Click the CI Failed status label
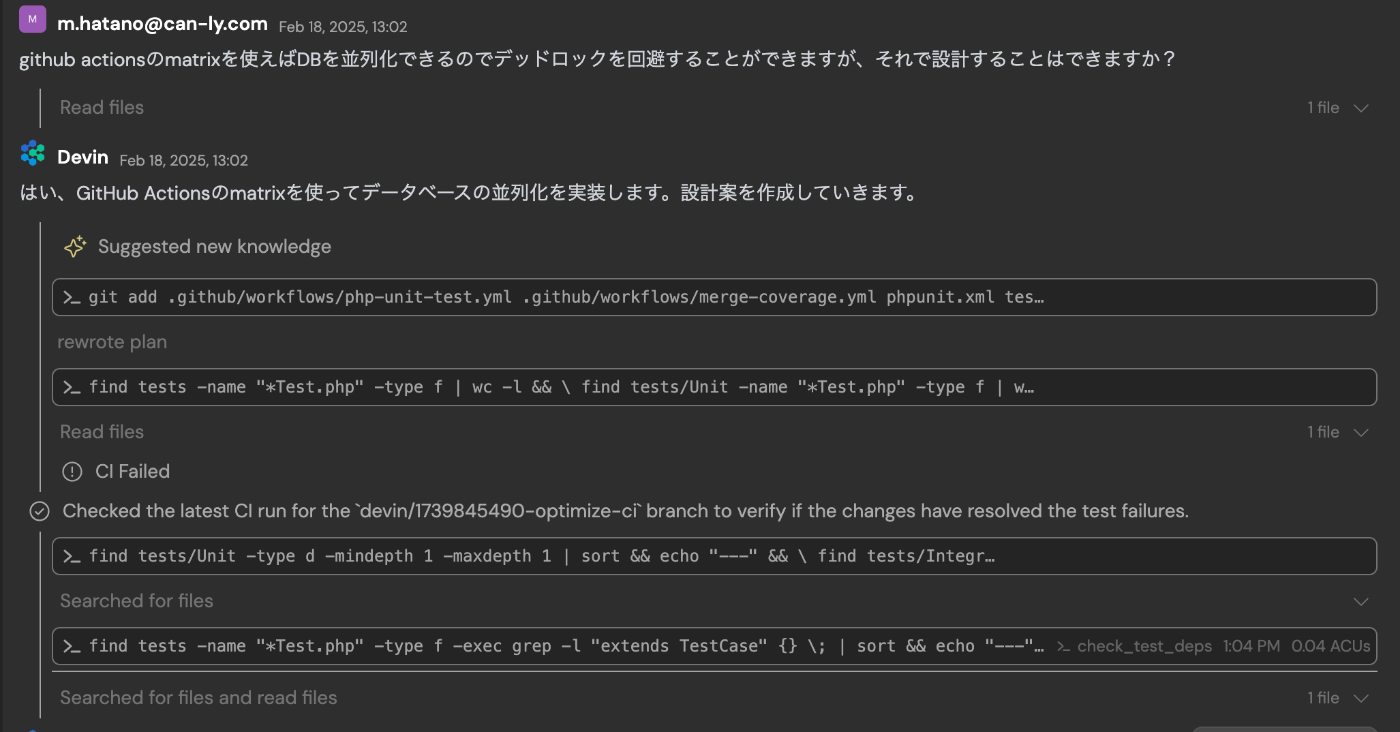Screen dimensions: 1400x732 pyautogui.click(x=132, y=471)
